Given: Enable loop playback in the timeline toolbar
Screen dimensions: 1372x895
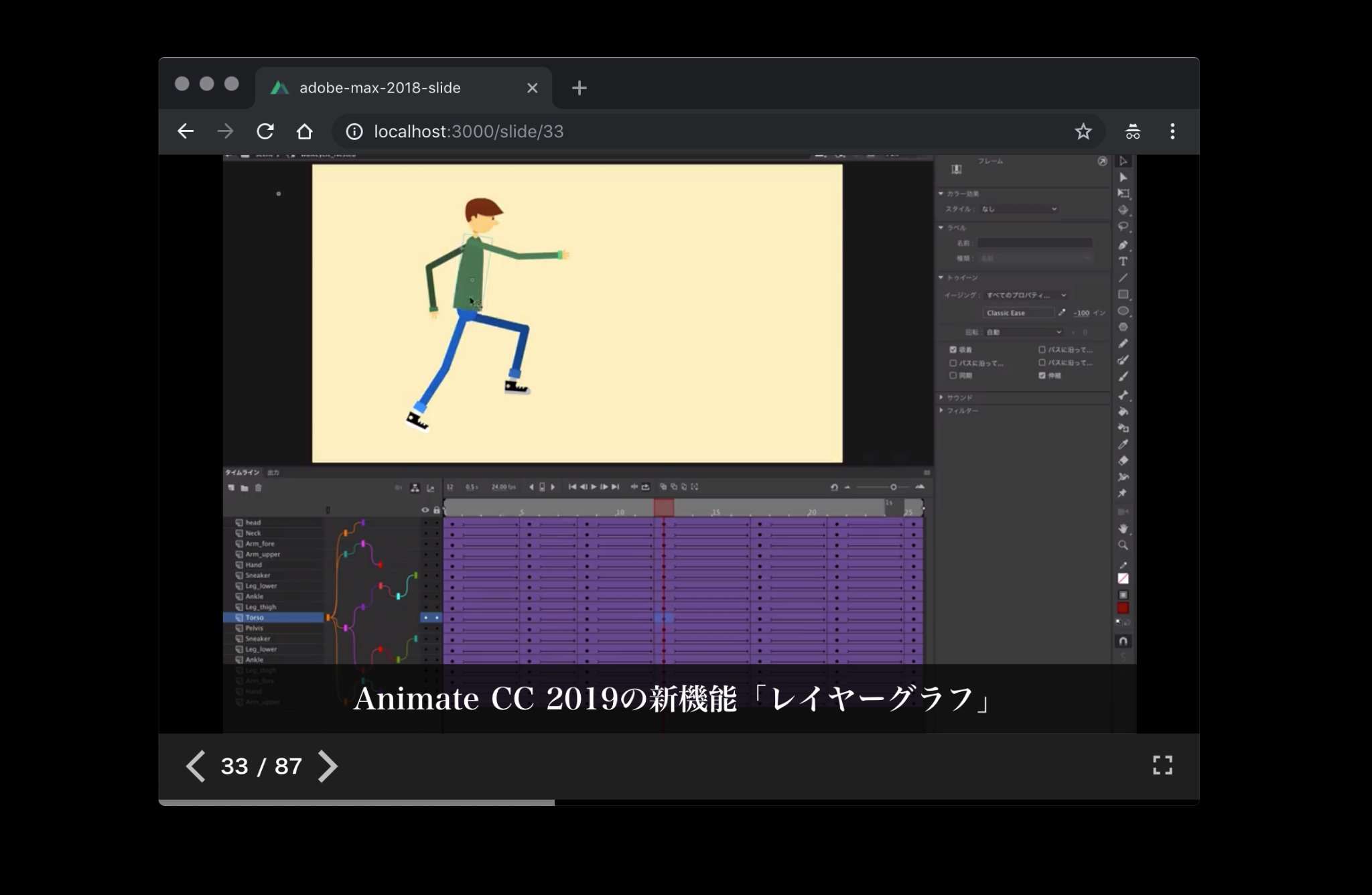Looking at the screenshot, I should coord(644,487).
